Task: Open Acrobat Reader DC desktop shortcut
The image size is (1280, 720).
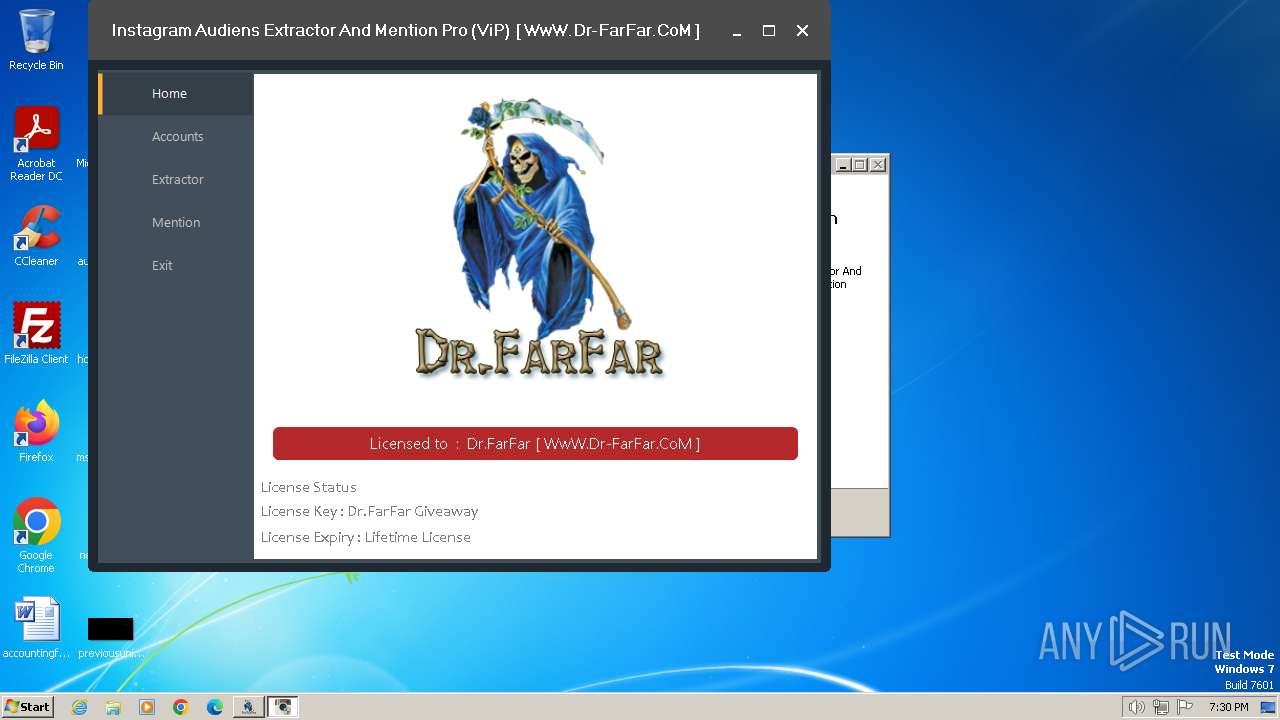Action: coord(36,144)
